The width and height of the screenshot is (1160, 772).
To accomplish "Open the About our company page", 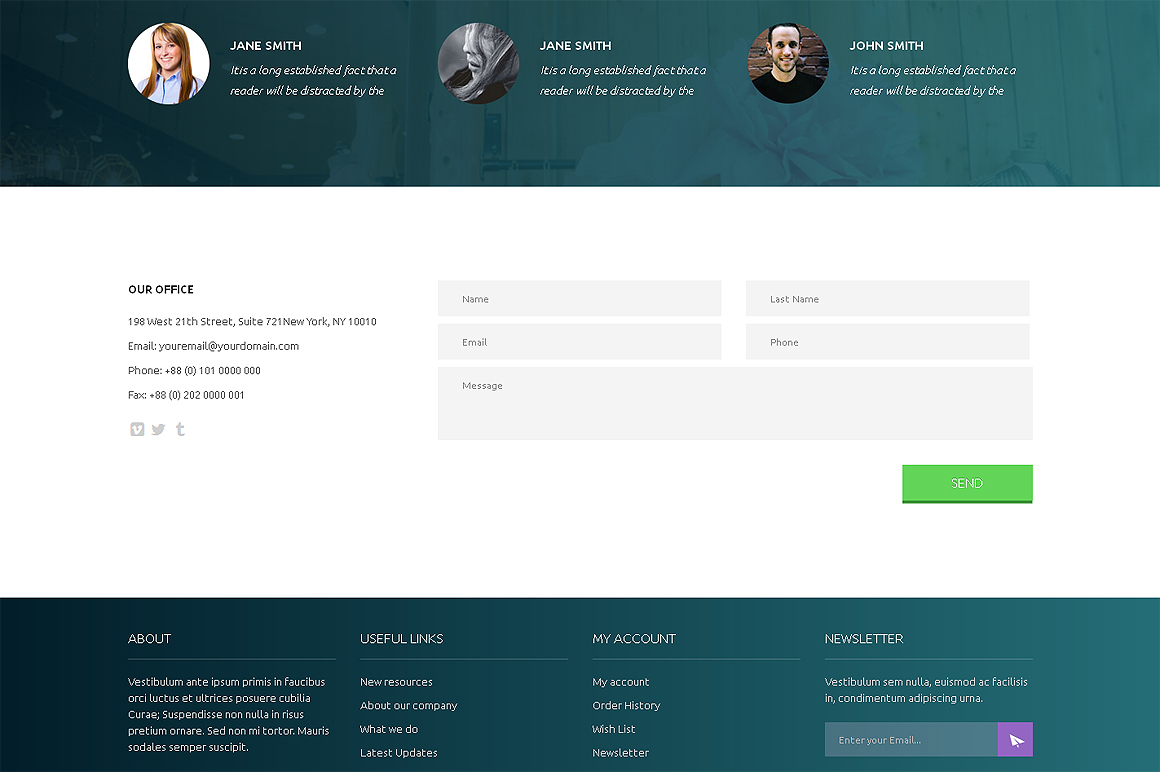I will [409, 705].
